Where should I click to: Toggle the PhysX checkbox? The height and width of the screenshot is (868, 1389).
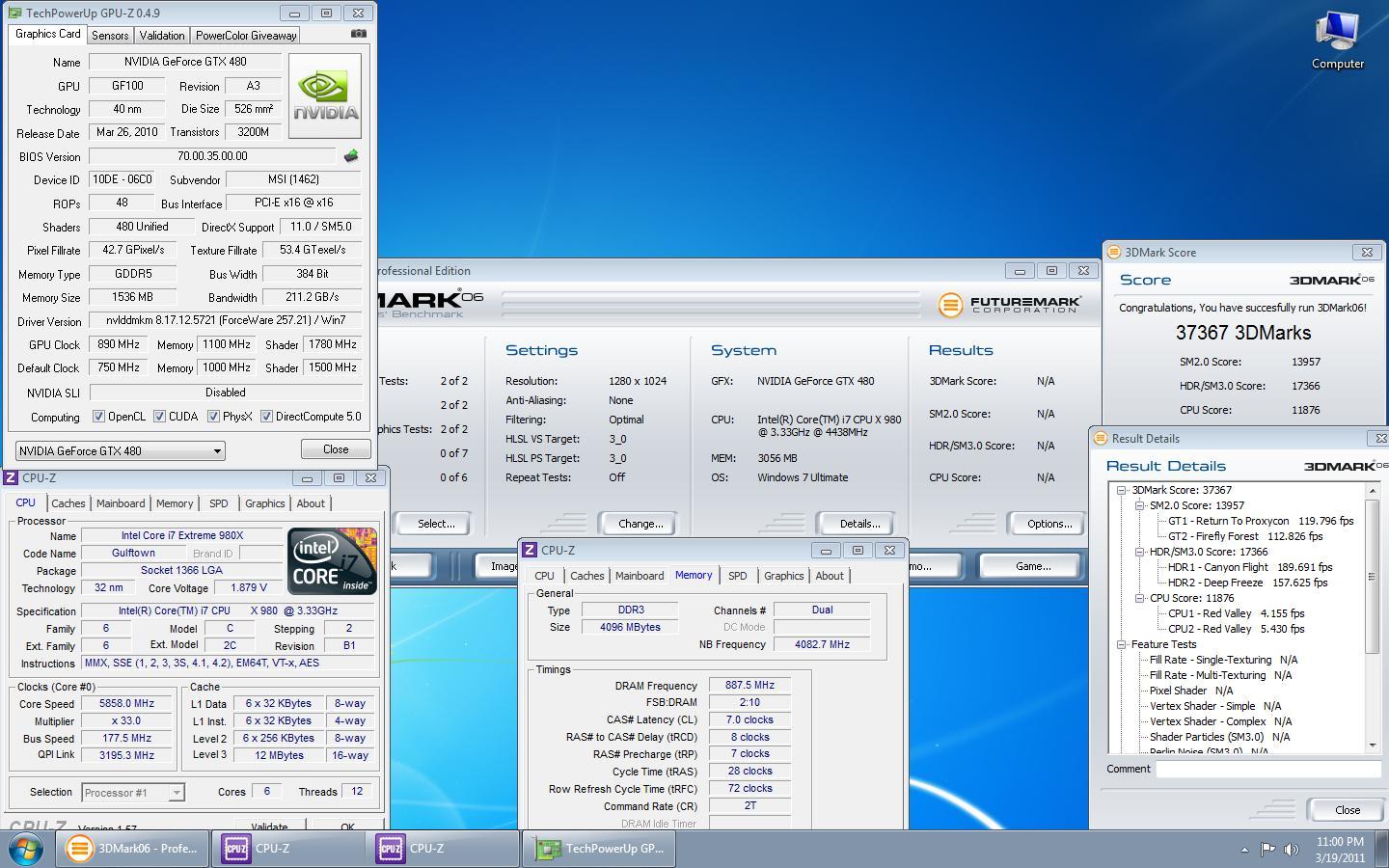click(213, 417)
